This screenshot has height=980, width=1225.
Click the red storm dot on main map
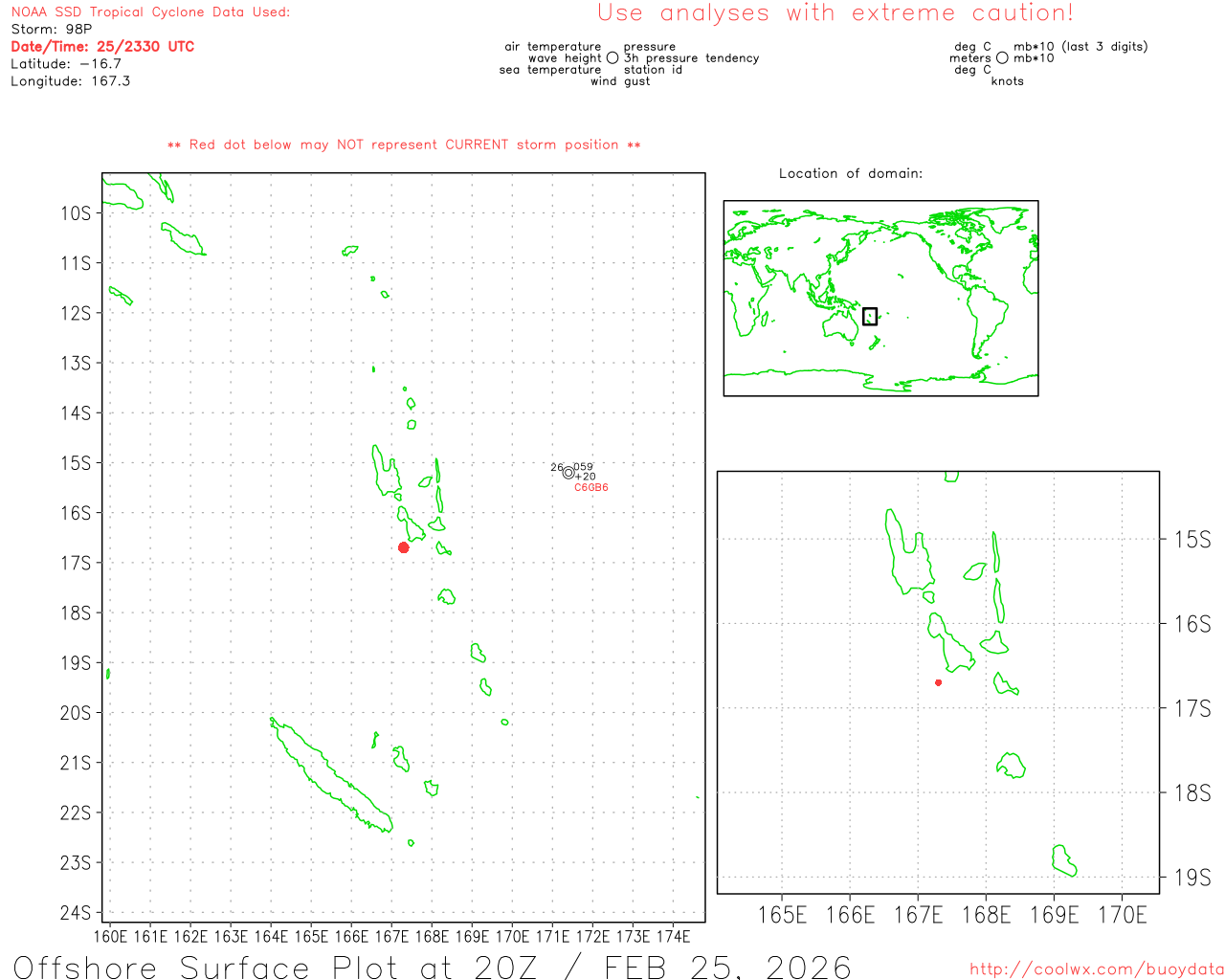pos(404,547)
